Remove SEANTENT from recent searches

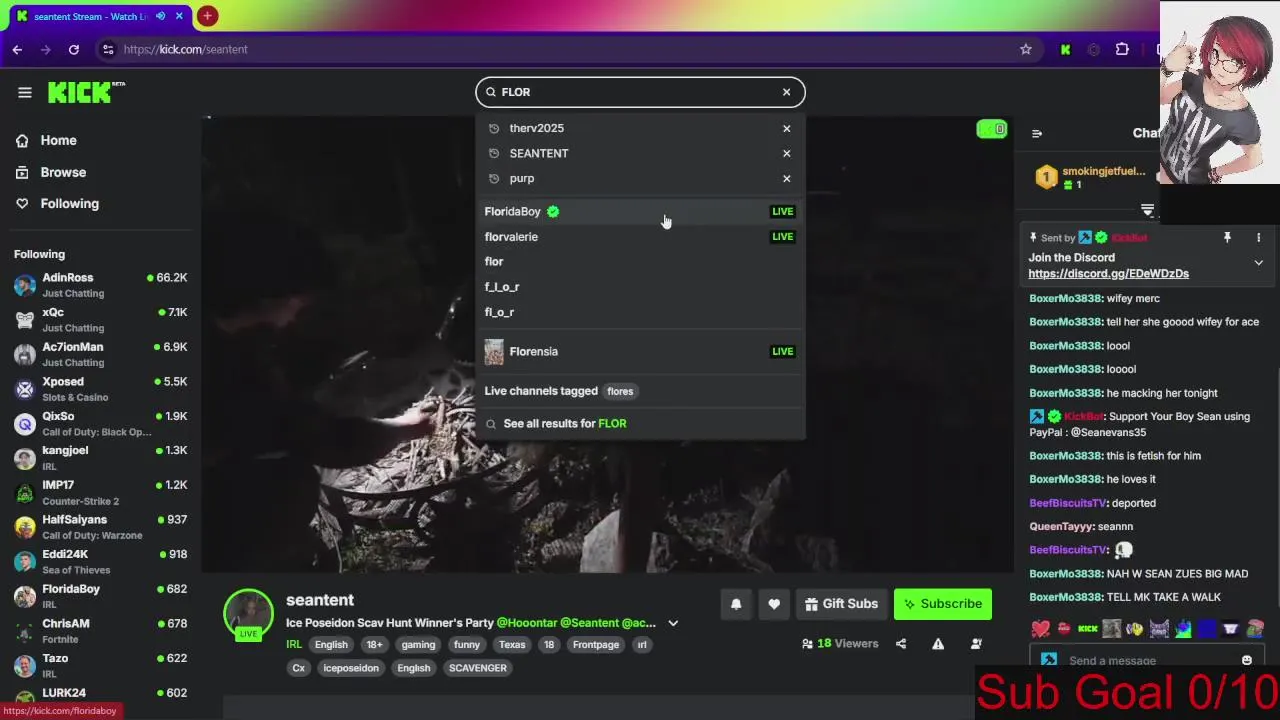click(786, 153)
